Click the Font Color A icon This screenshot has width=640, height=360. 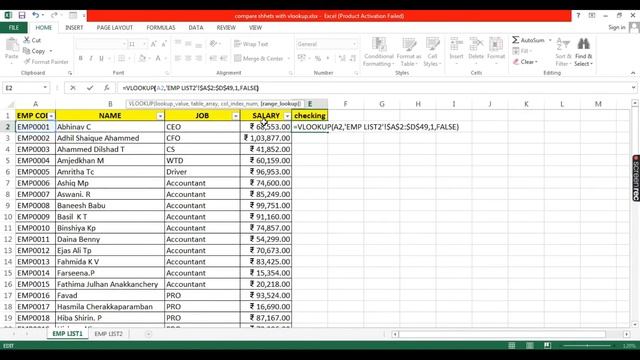tap(158, 58)
